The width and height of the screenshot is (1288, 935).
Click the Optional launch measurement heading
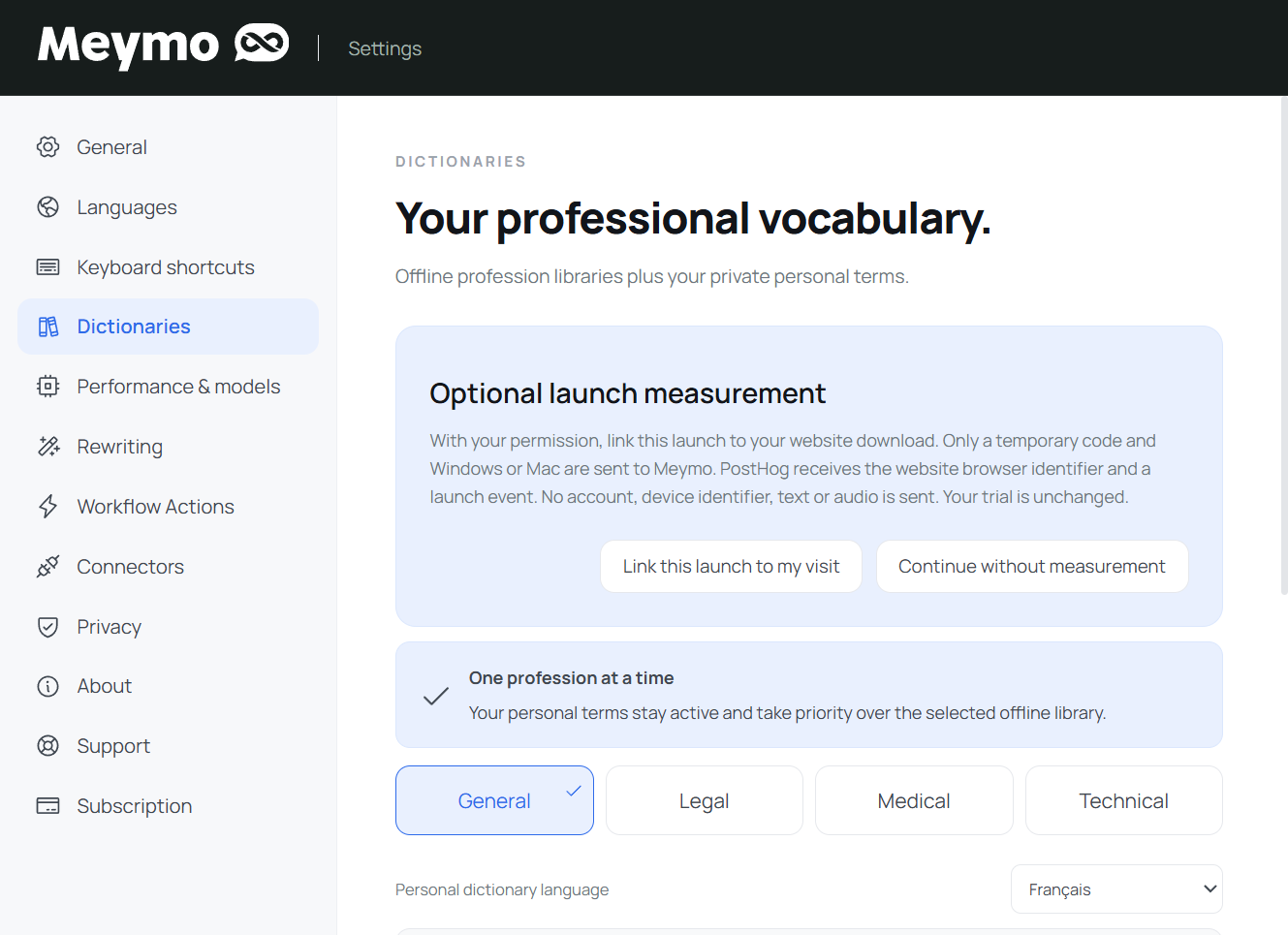click(627, 393)
